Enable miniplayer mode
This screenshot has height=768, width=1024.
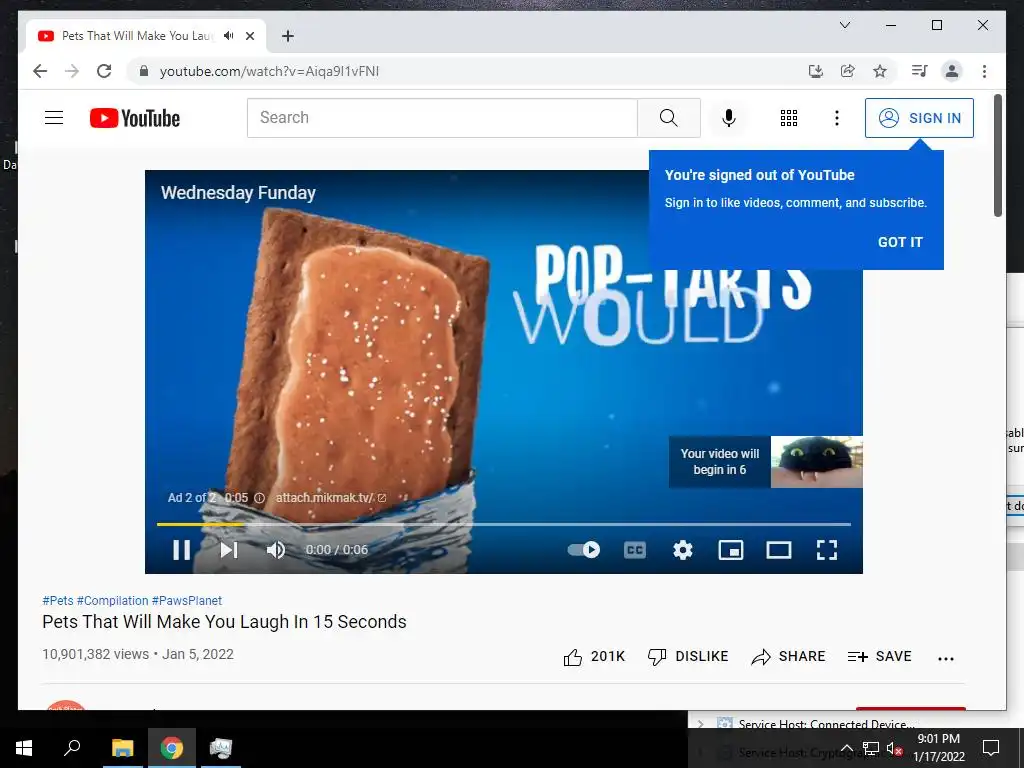tap(731, 550)
